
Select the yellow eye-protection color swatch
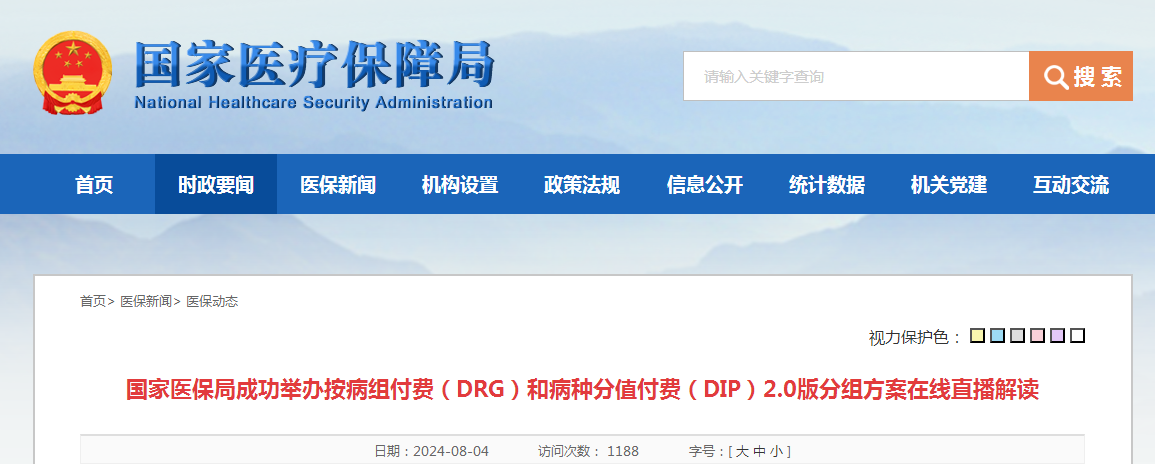977,336
